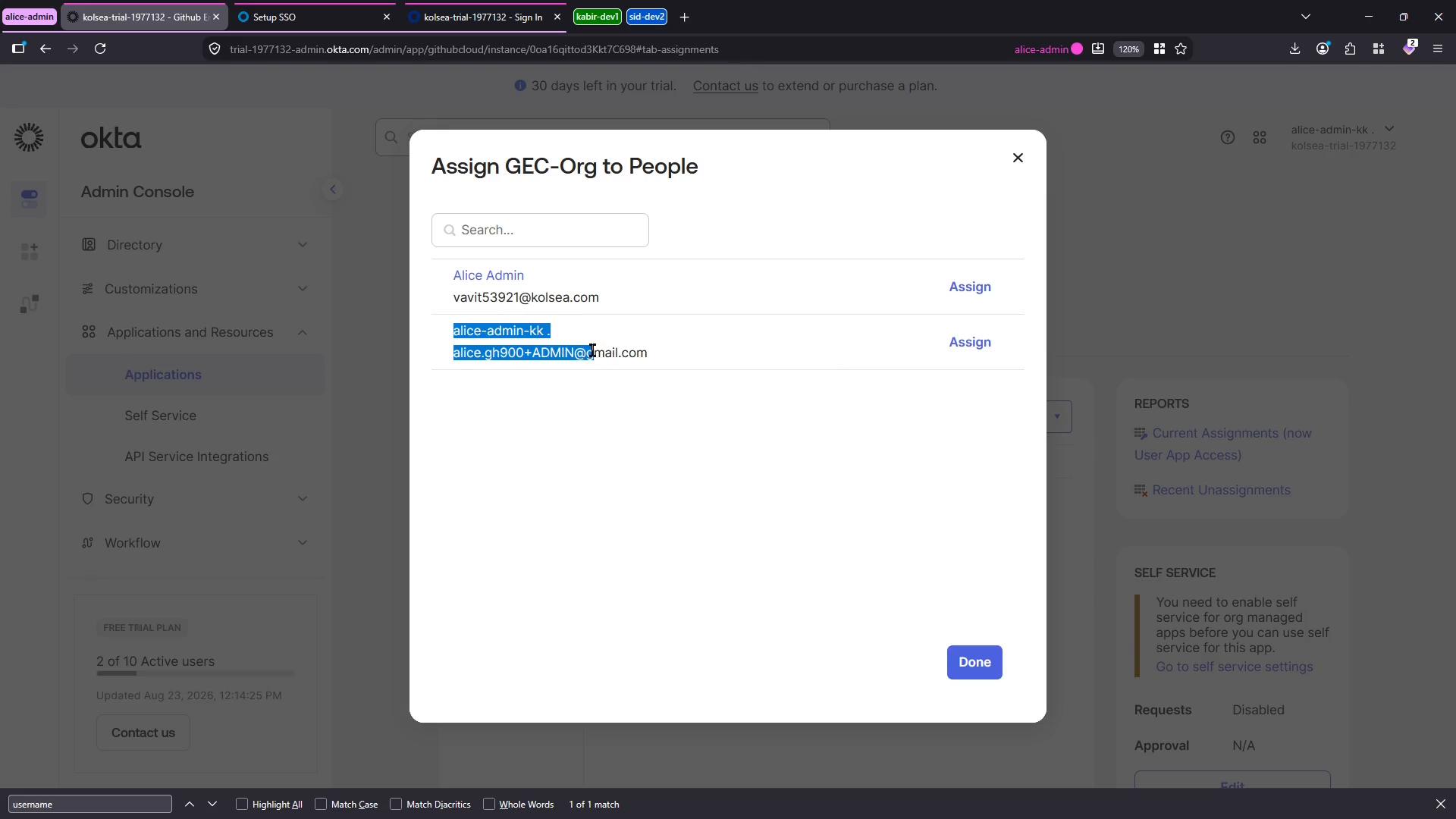1456x819 pixels.
Task: Open browser hamburger menu
Action: 1438,49
